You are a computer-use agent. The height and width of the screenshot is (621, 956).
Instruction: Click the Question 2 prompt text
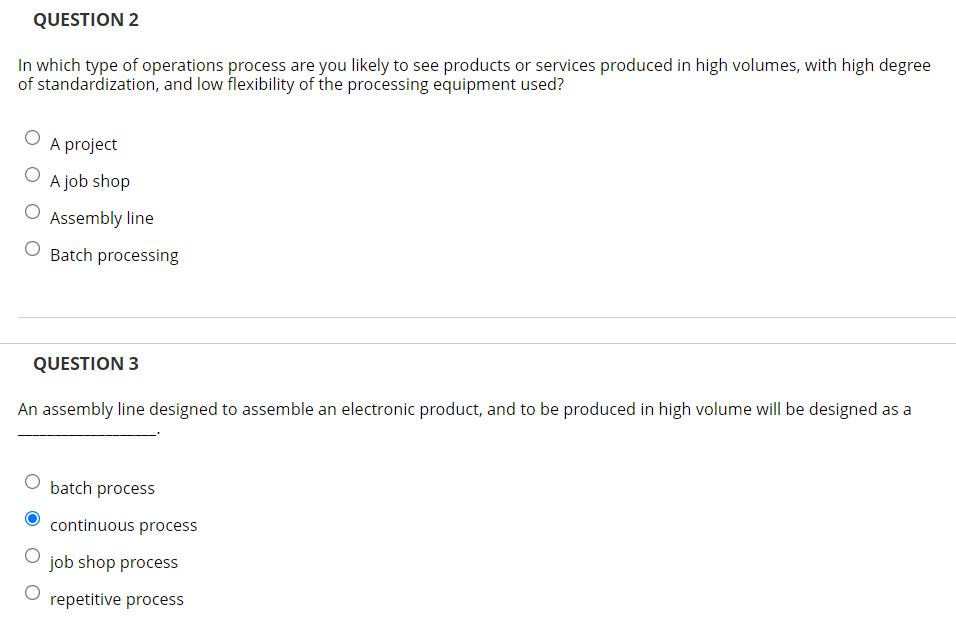click(474, 74)
